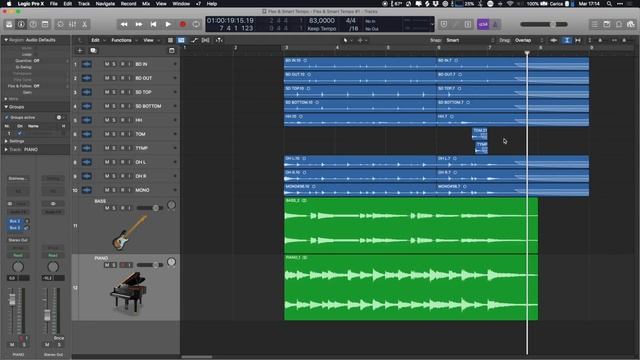Toggle group 1 On checkbox
Viewport: 640px width, 360px height.
(19, 133)
